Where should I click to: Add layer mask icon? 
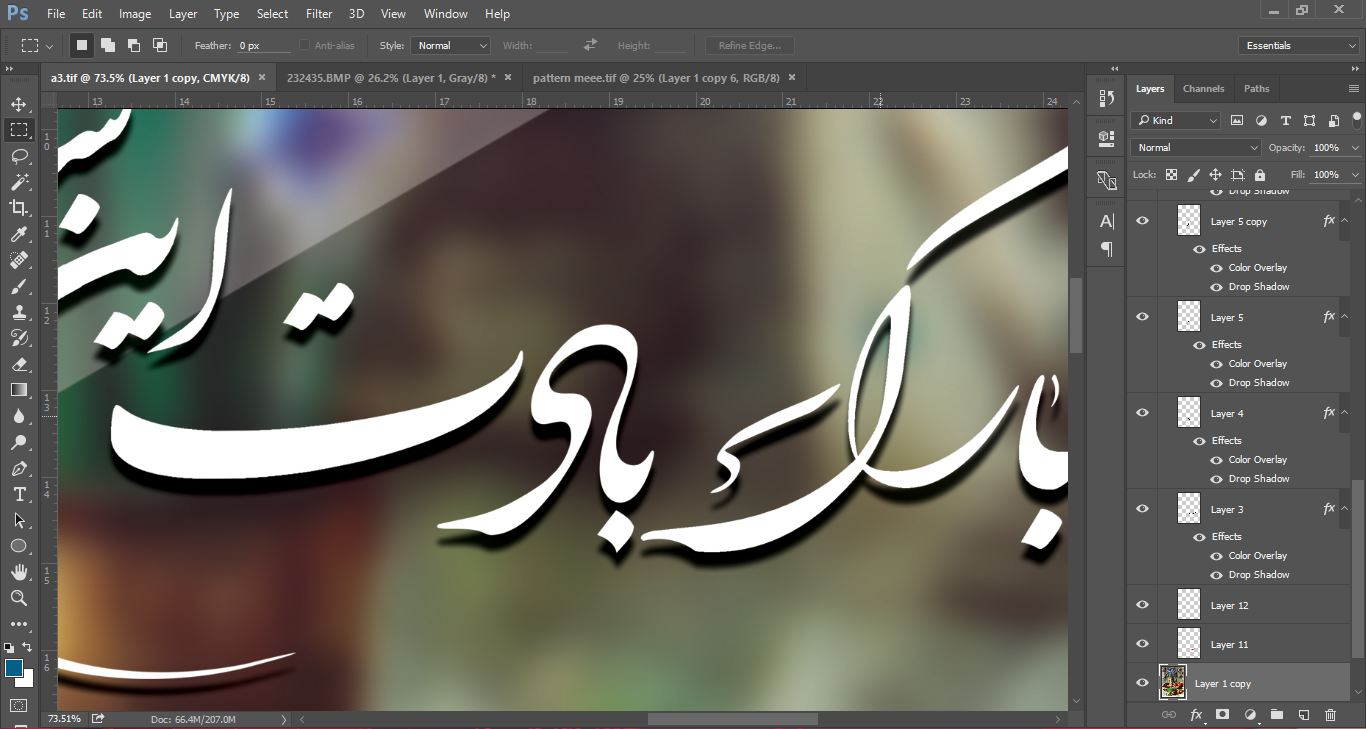(x=1222, y=715)
